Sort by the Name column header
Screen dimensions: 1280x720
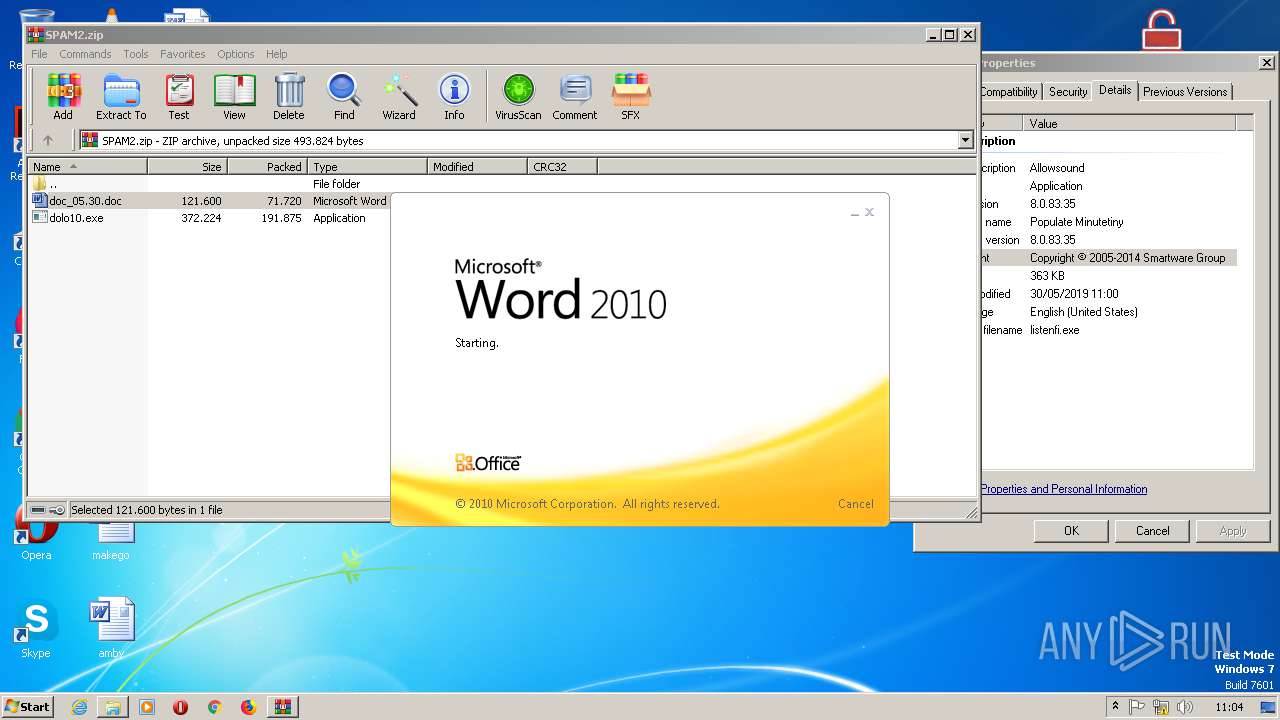pos(87,167)
